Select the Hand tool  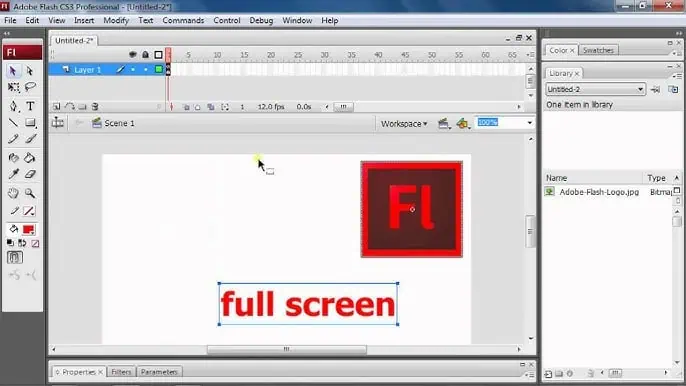[x=13, y=193]
